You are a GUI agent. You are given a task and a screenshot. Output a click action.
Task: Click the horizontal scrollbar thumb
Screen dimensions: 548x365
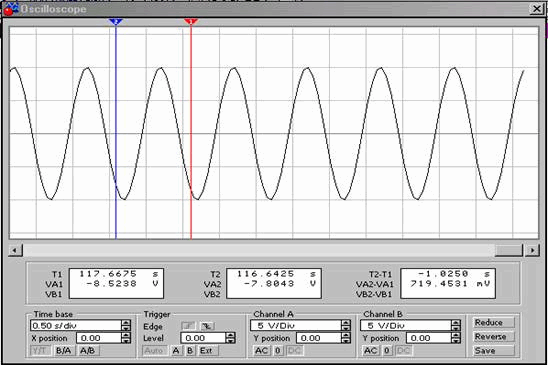(509, 250)
